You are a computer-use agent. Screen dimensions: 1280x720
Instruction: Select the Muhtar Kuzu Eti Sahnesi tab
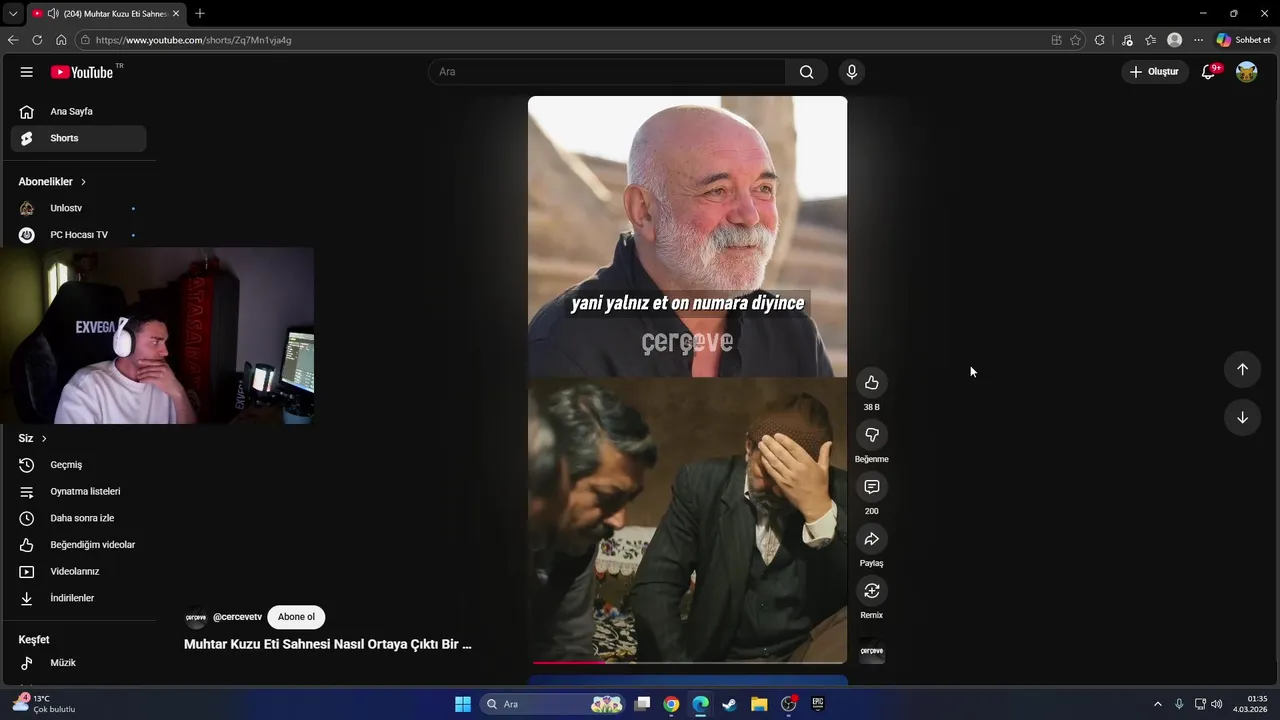[x=105, y=14]
